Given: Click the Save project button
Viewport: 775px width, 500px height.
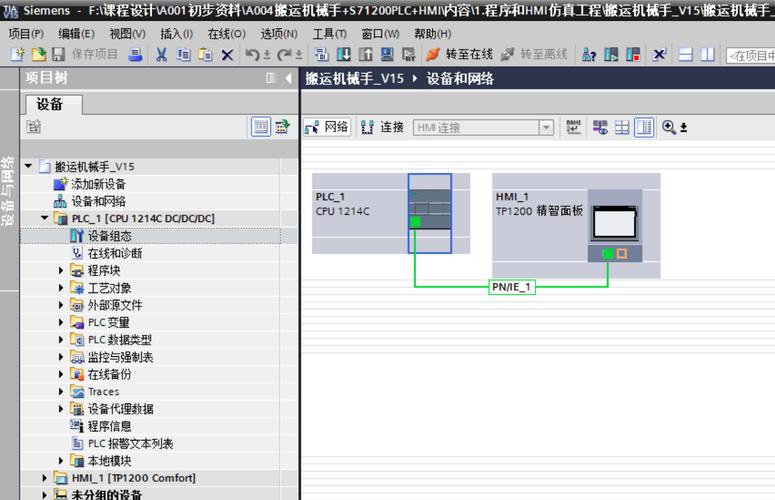Looking at the screenshot, I should 85,54.
